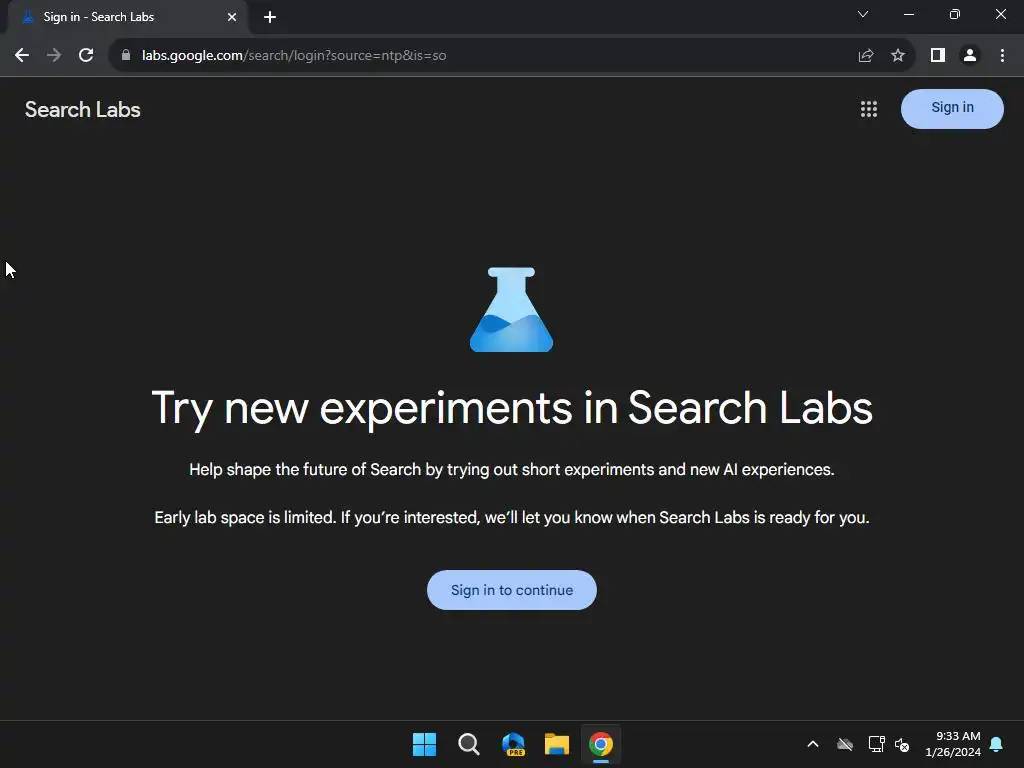Viewport: 1024px width, 768px height.
Task: Click the blue Search Labs flask logo
Action: [x=511, y=309]
